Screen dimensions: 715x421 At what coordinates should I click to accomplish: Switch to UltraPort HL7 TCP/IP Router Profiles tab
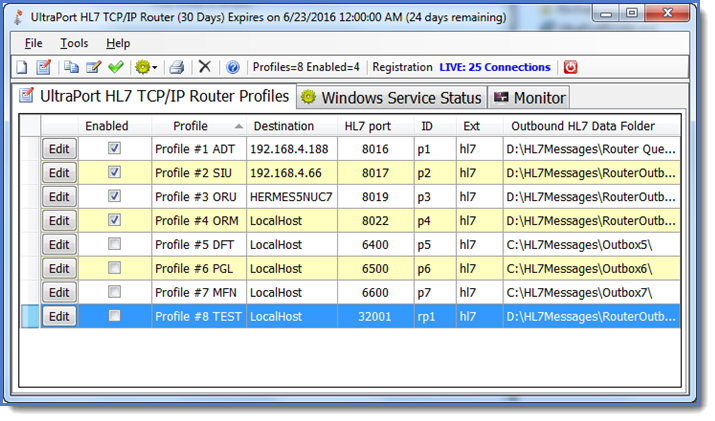154,96
